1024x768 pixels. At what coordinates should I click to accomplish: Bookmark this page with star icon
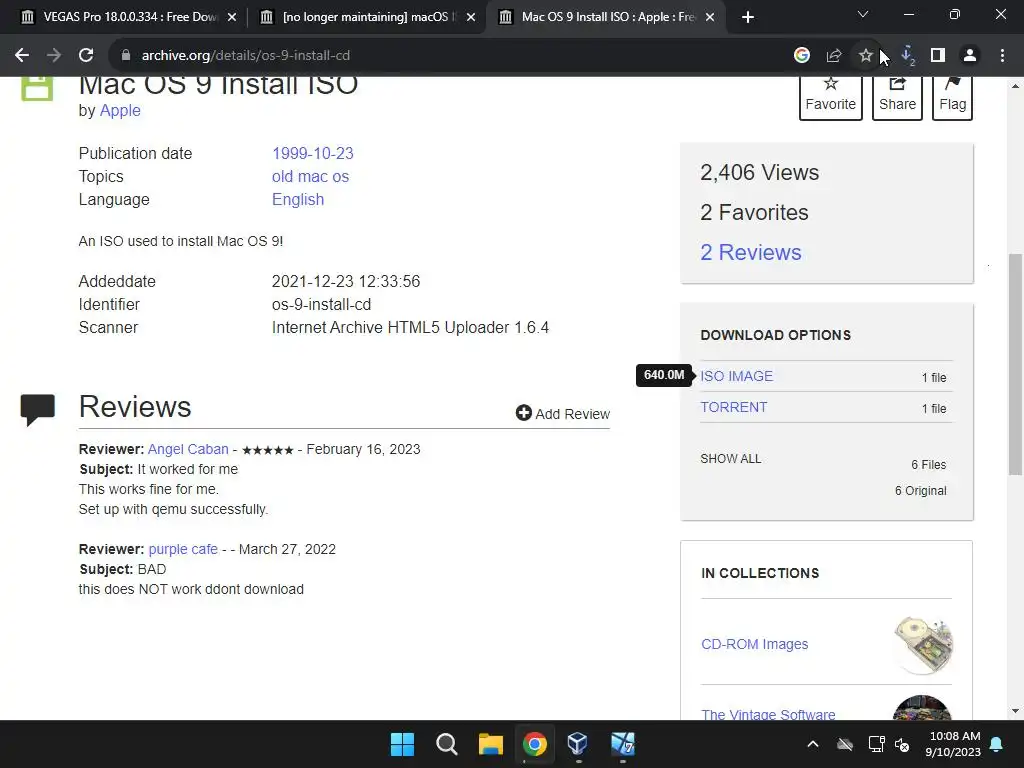865,56
